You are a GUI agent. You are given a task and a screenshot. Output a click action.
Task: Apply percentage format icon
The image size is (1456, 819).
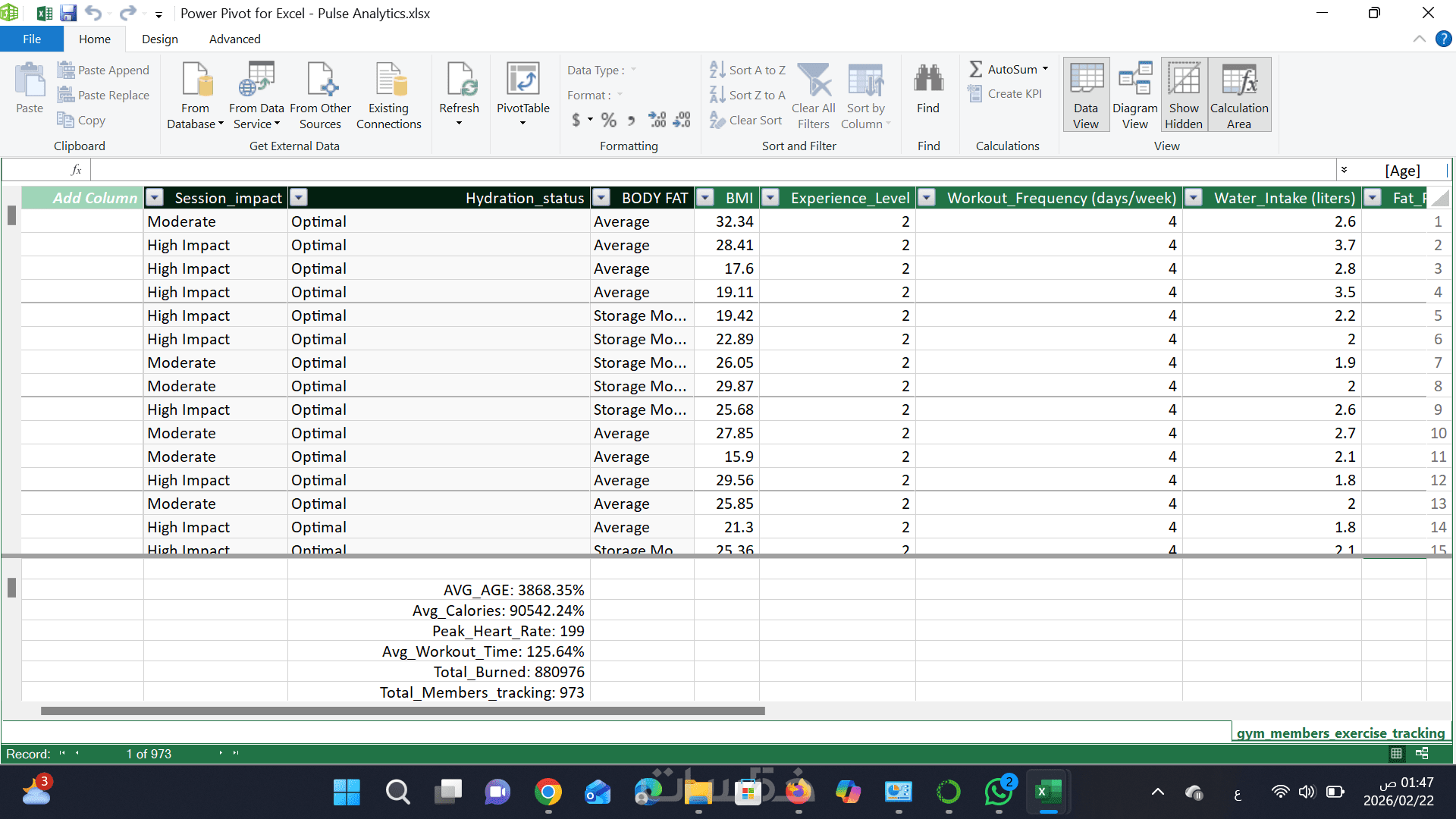click(x=608, y=120)
